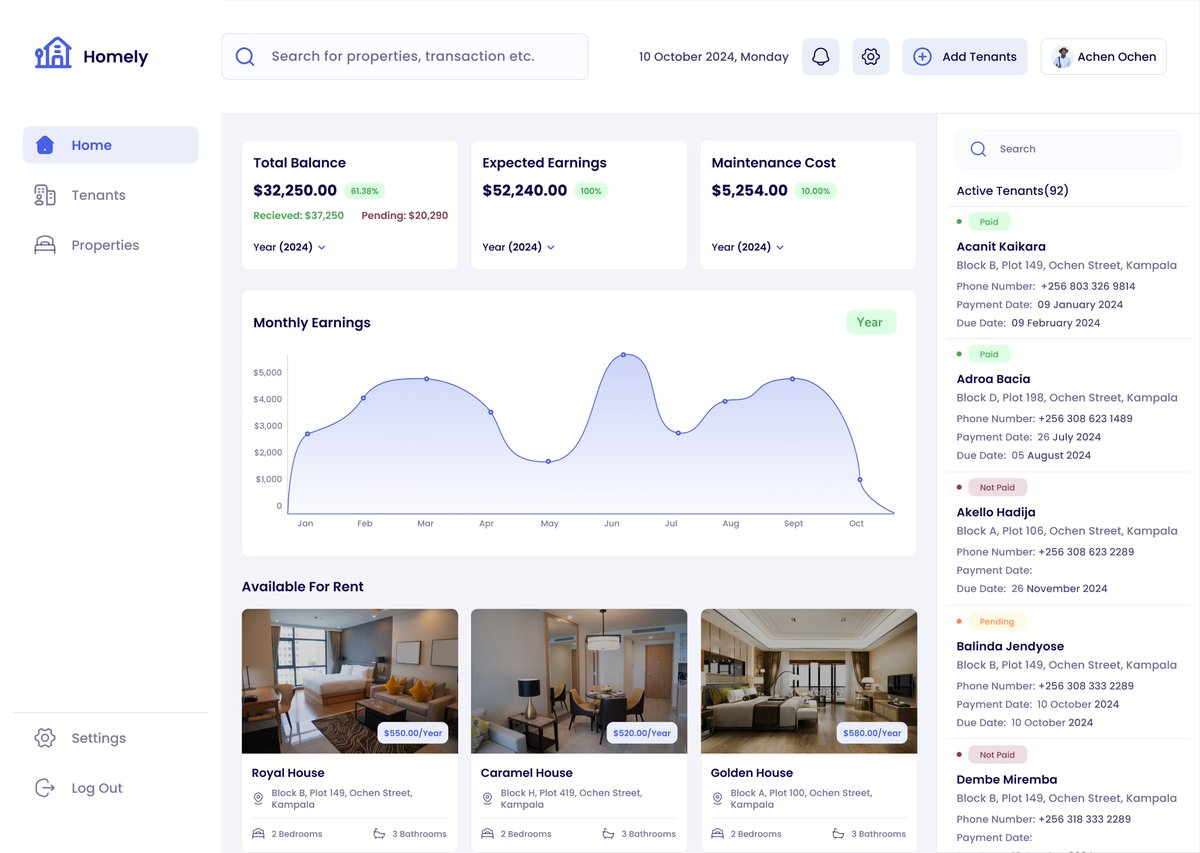This screenshot has width=1200, height=853.
Task: Open the Achen Ochen profile button
Action: (1104, 57)
